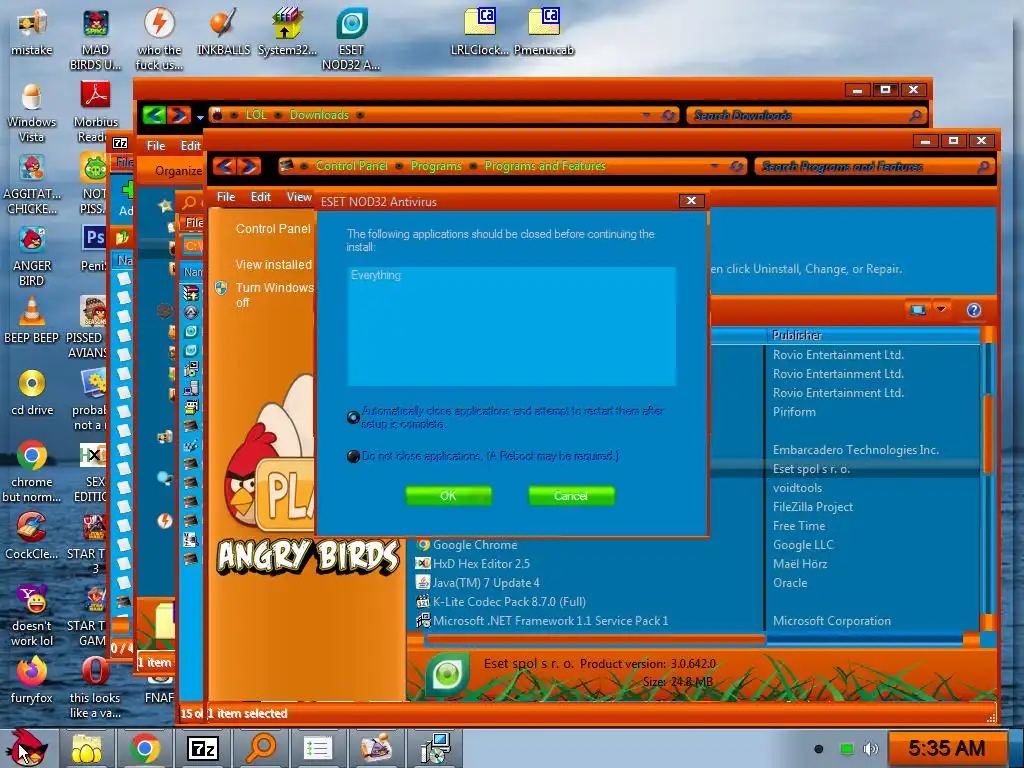Click Search Programs and Features field
The width and height of the screenshot is (1024, 768).
point(872,167)
